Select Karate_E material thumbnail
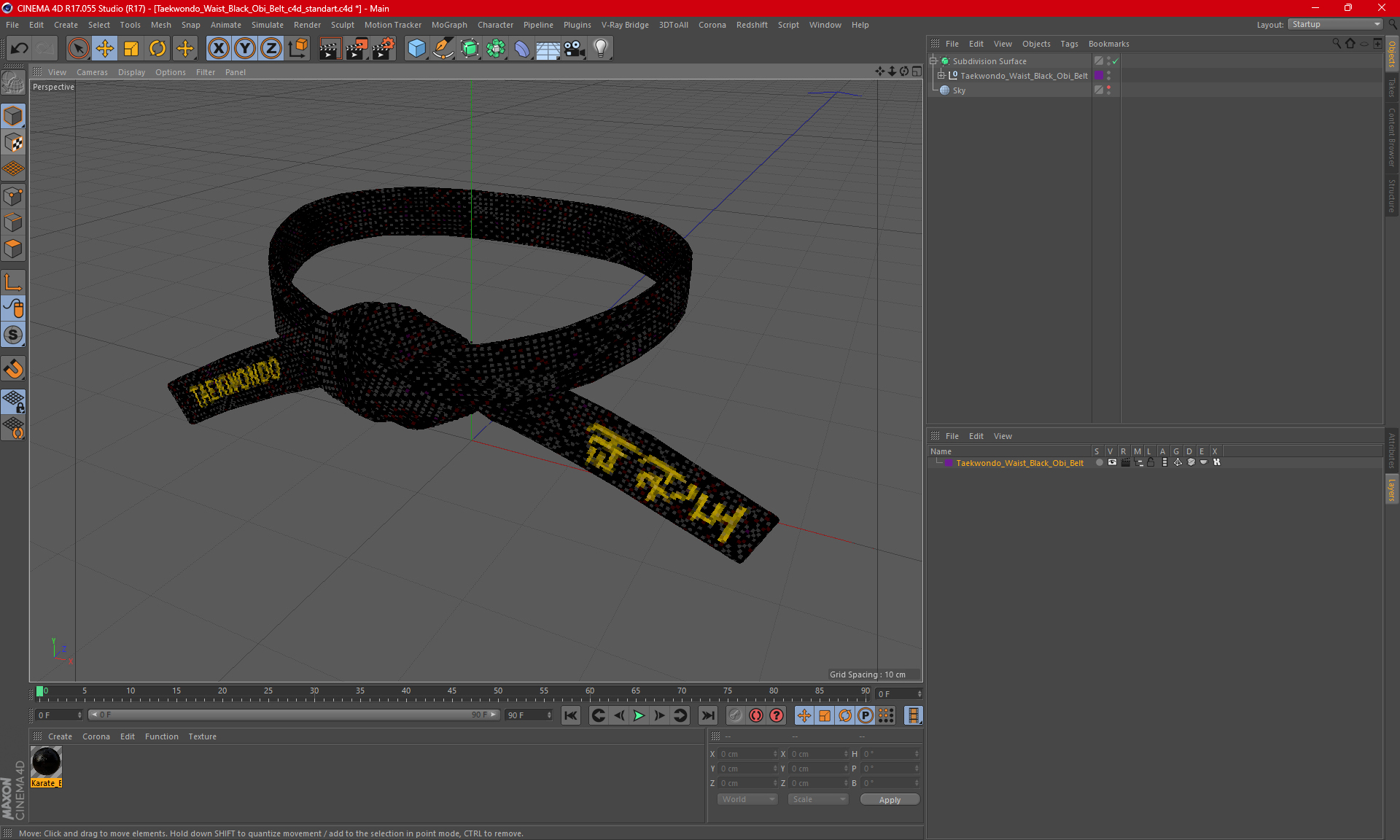Screen dimensions: 1400x840 (47, 763)
